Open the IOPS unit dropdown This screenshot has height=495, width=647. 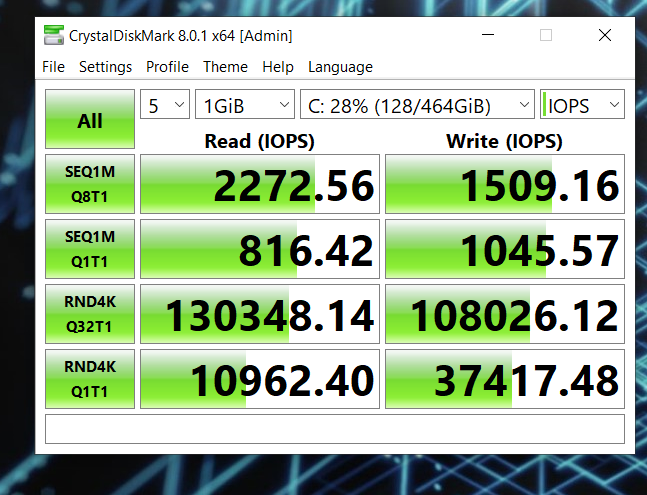click(582, 104)
